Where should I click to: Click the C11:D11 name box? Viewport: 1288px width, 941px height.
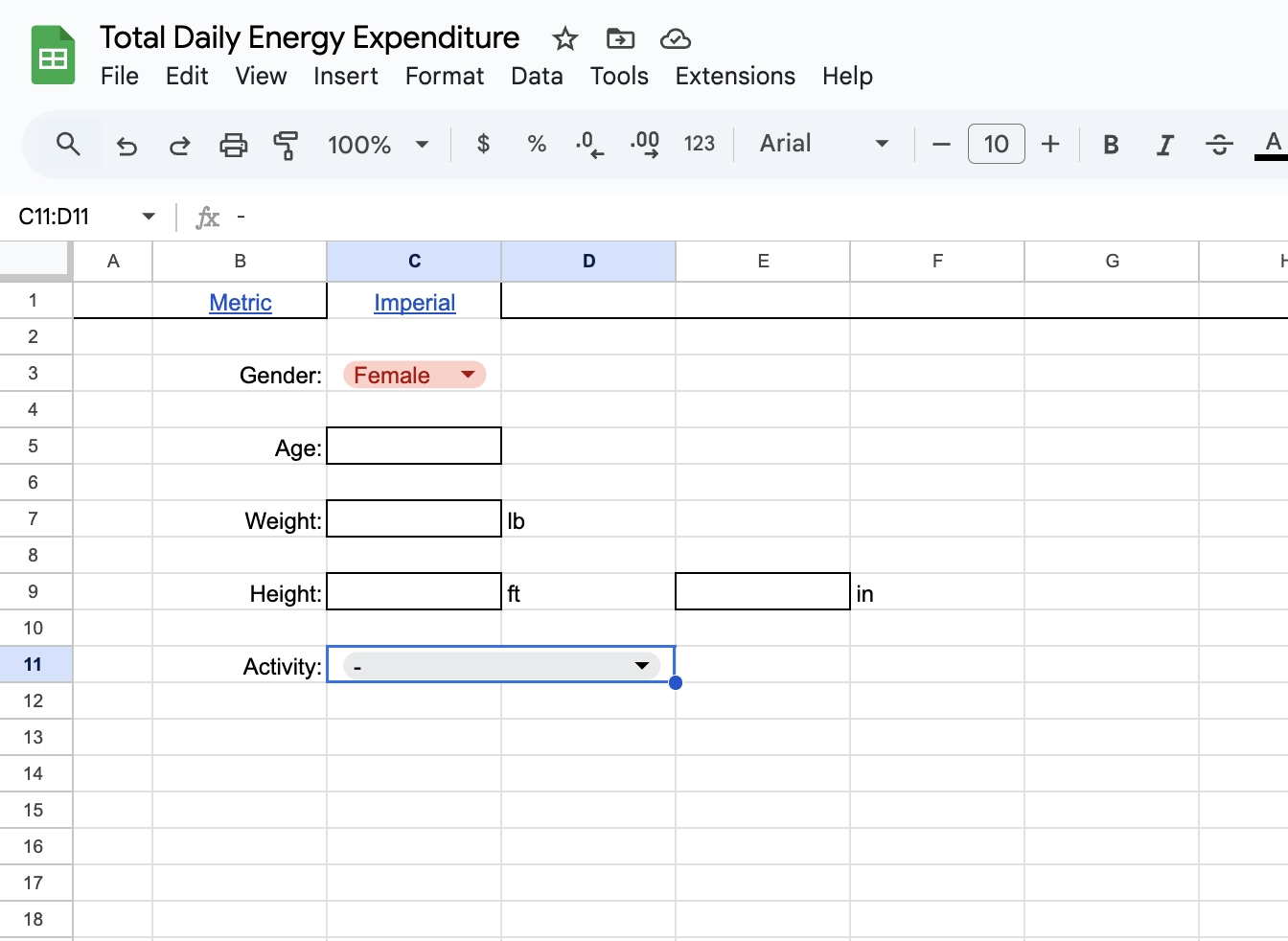point(54,217)
